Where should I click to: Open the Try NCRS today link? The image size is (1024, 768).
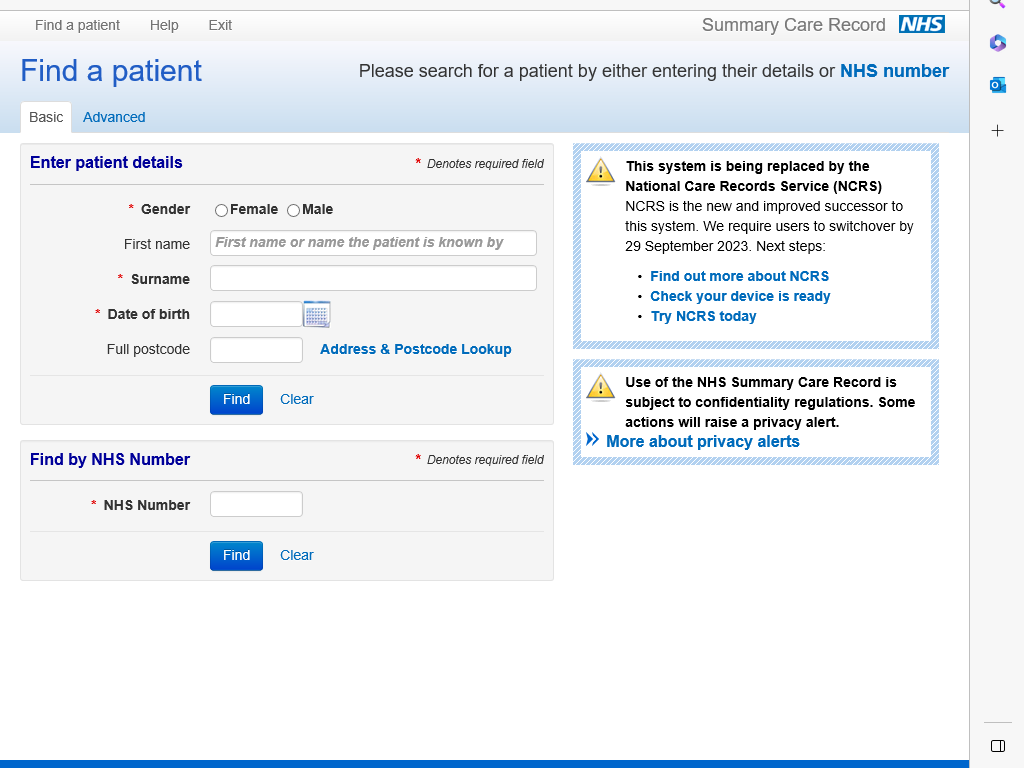tap(703, 317)
